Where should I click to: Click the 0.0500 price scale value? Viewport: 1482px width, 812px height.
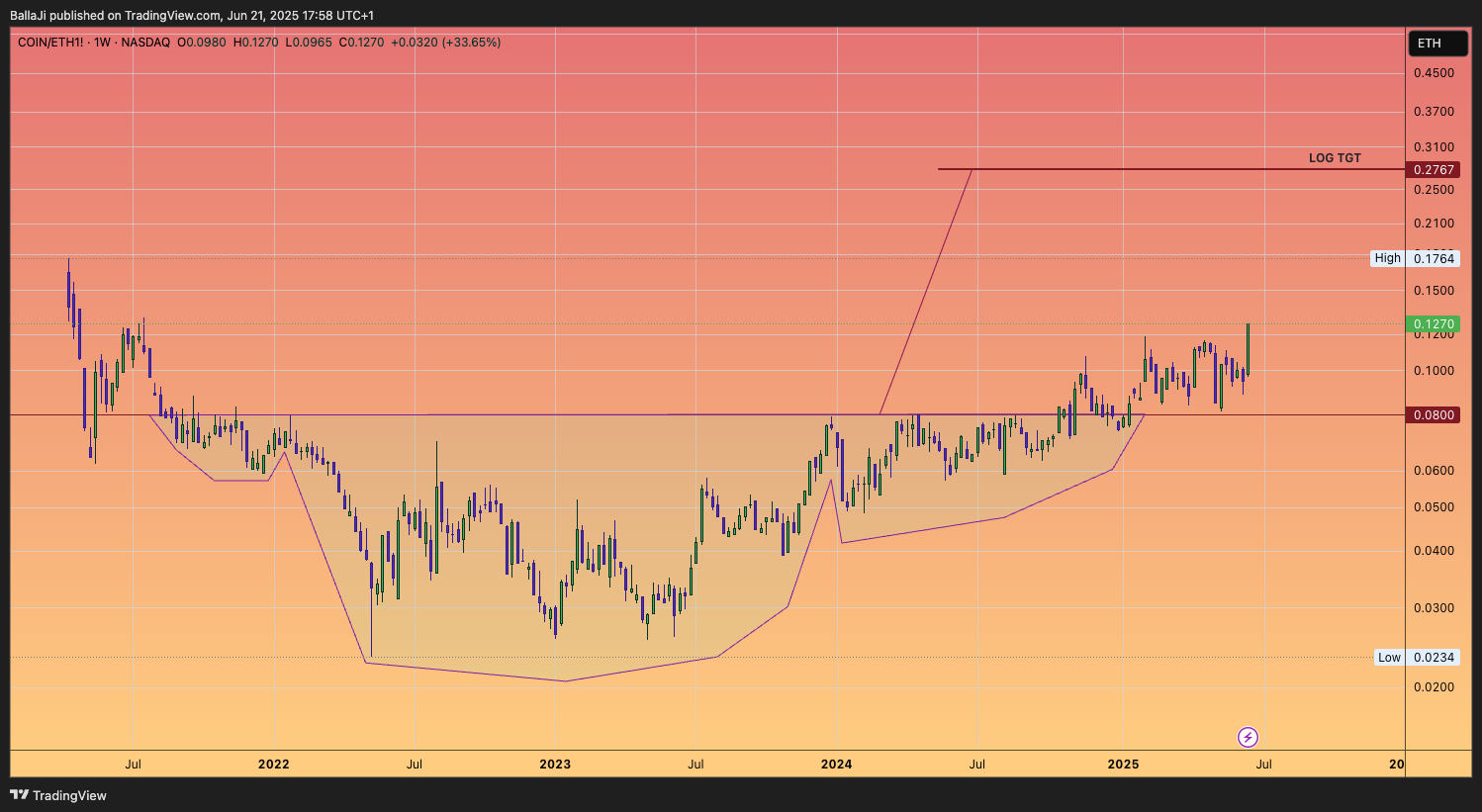1434,507
